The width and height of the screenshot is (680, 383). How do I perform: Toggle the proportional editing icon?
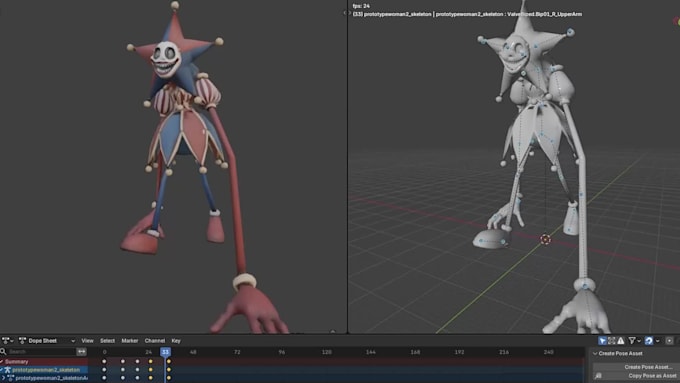click(x=669, y=341)
